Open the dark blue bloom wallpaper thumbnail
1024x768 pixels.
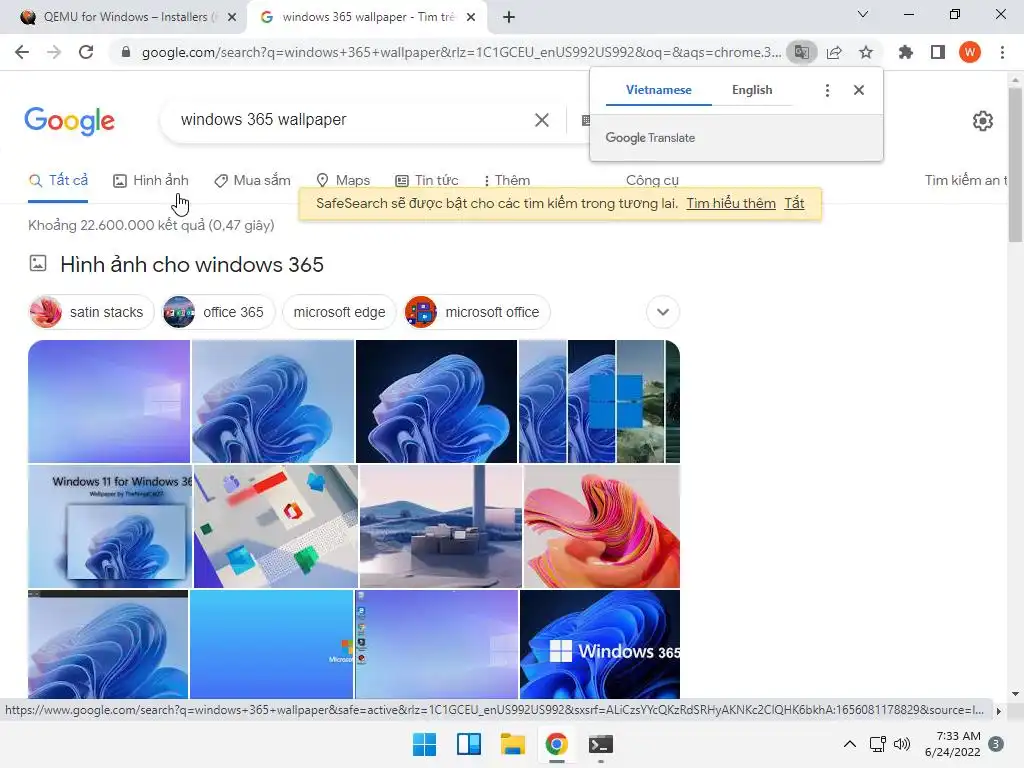point(436,402)
